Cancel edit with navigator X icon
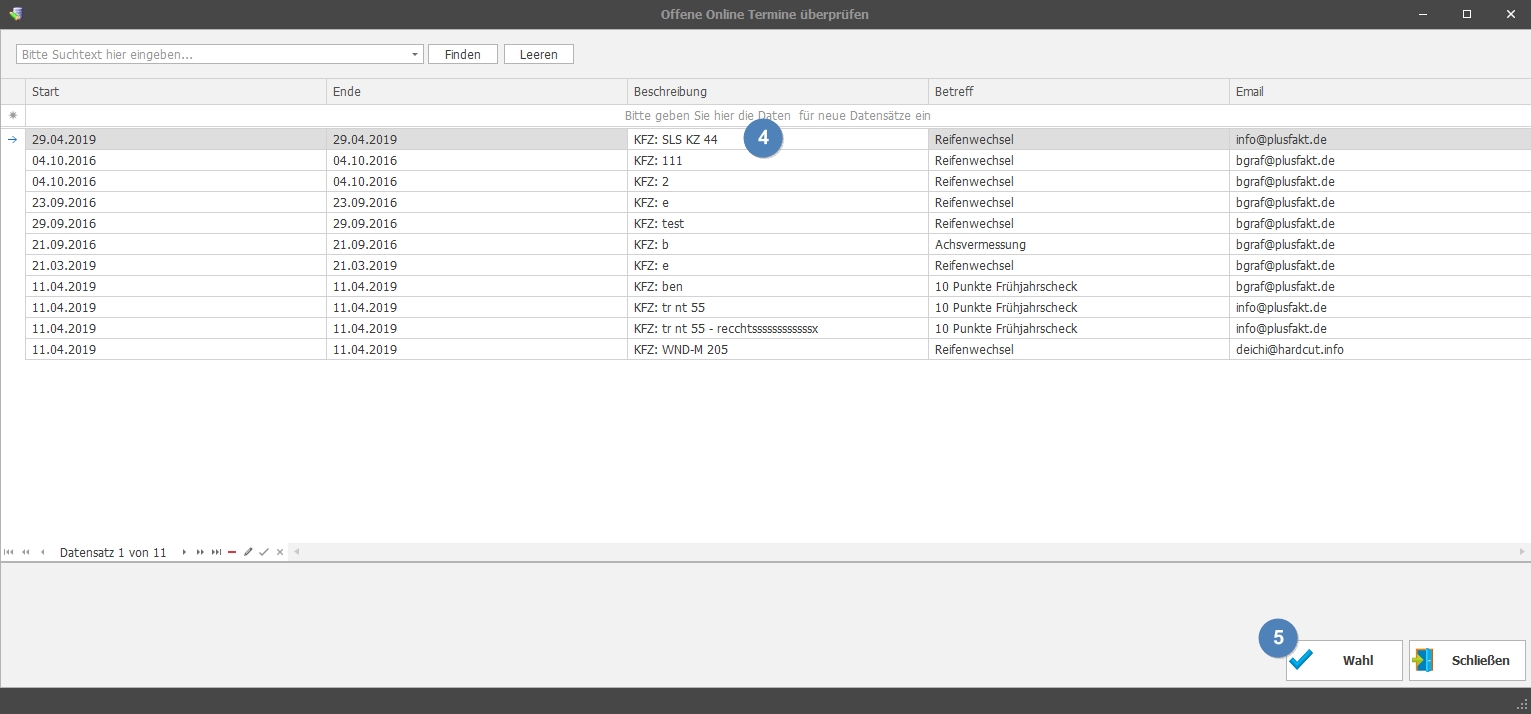Screen dimensions: 1531x714 pos(280,552)
